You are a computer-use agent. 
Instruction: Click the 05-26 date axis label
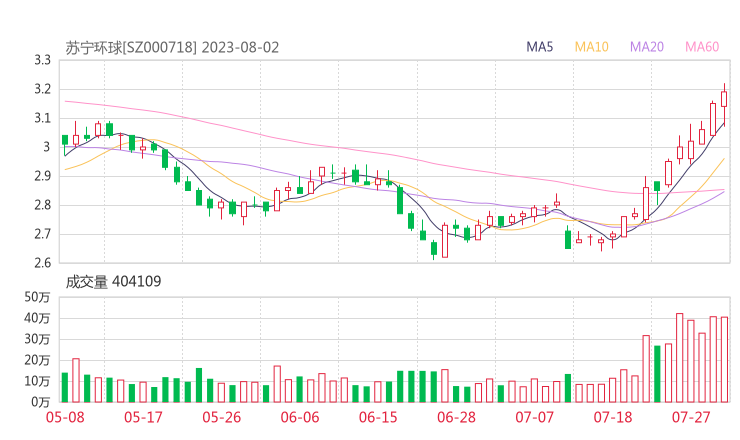tap(222, 417)
